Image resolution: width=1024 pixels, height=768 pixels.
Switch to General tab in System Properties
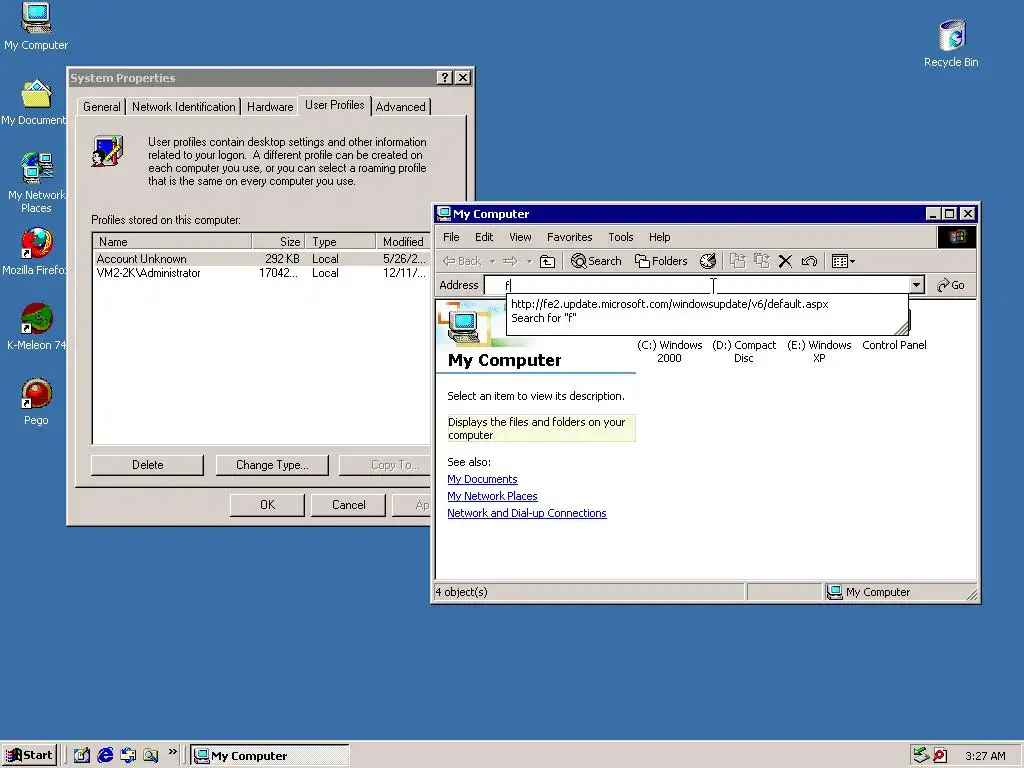point(101,106)
